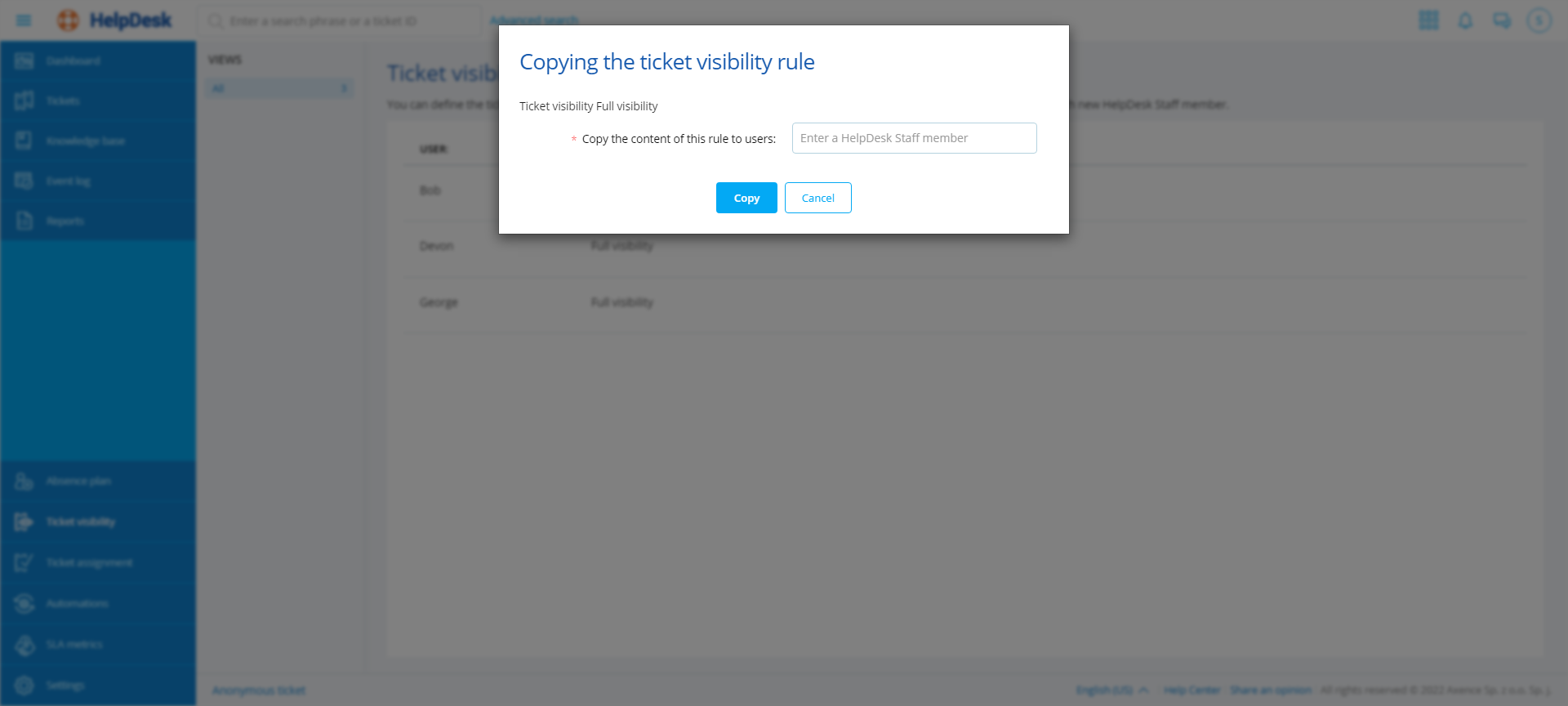Expand the All view chevron

[344, 88]
